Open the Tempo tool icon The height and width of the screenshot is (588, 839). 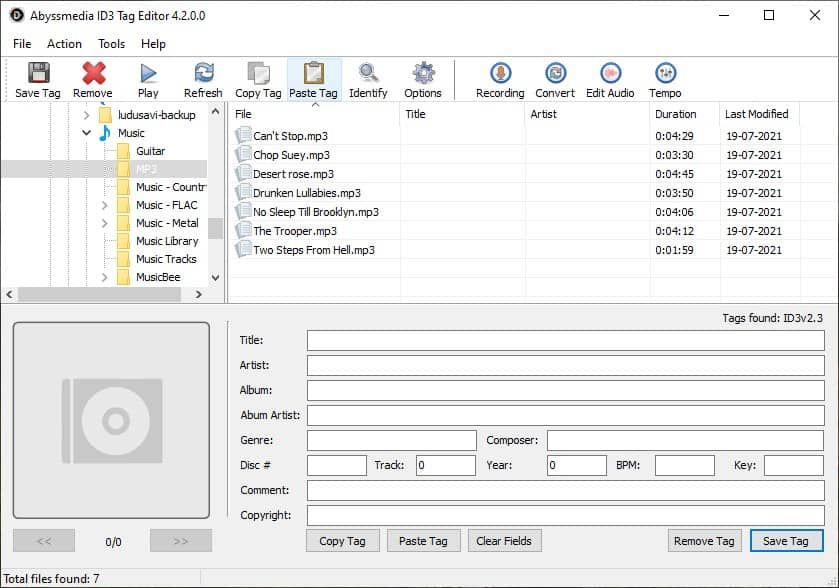(x=665, y=73)
